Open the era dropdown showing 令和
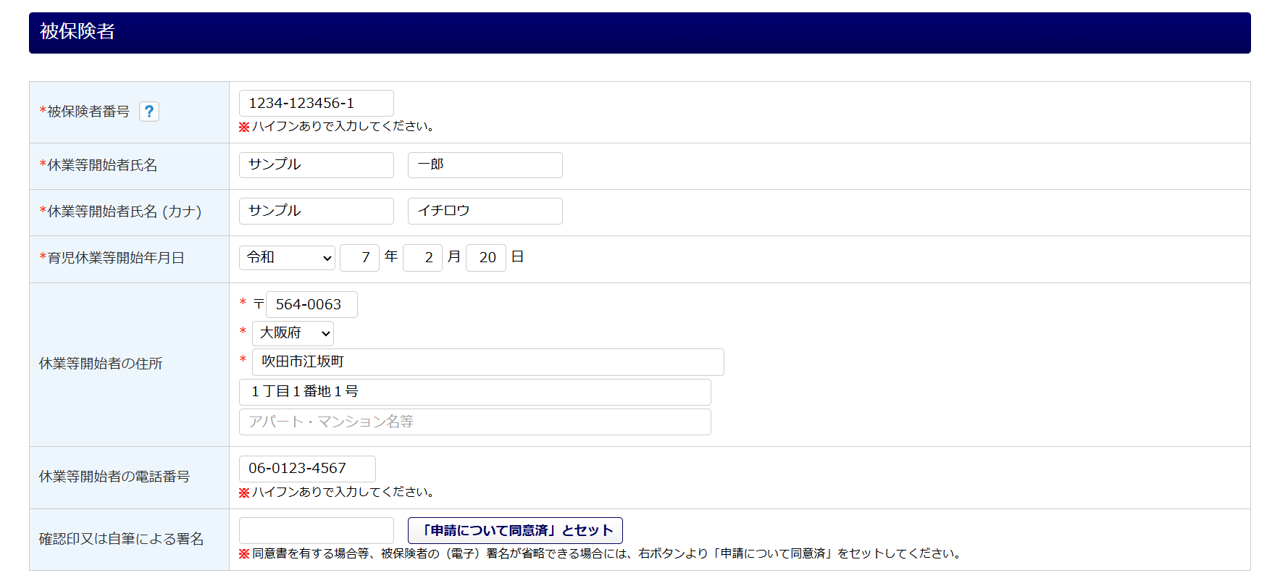Image resolution: width=1280 pixels, height=586 pixels. pyautogui.click(x=287, y=258)
